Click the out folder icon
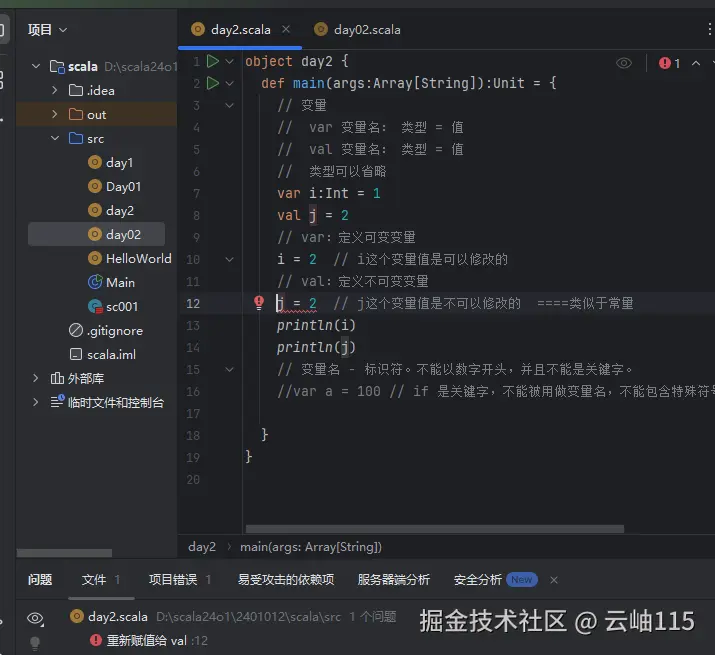 click(x=76, y=114)
